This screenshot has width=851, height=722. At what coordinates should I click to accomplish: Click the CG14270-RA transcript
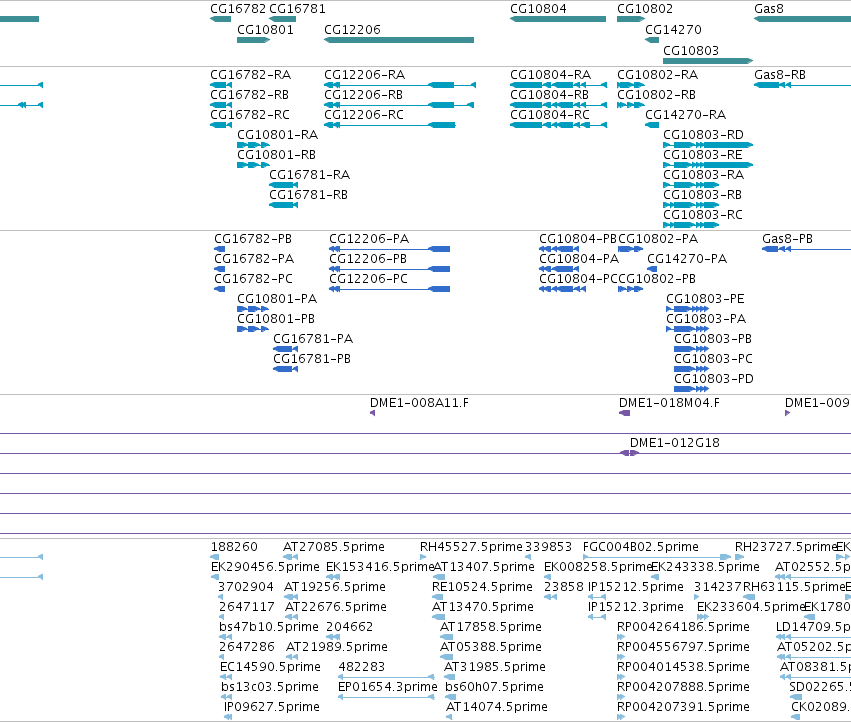[x=652, y=125]
